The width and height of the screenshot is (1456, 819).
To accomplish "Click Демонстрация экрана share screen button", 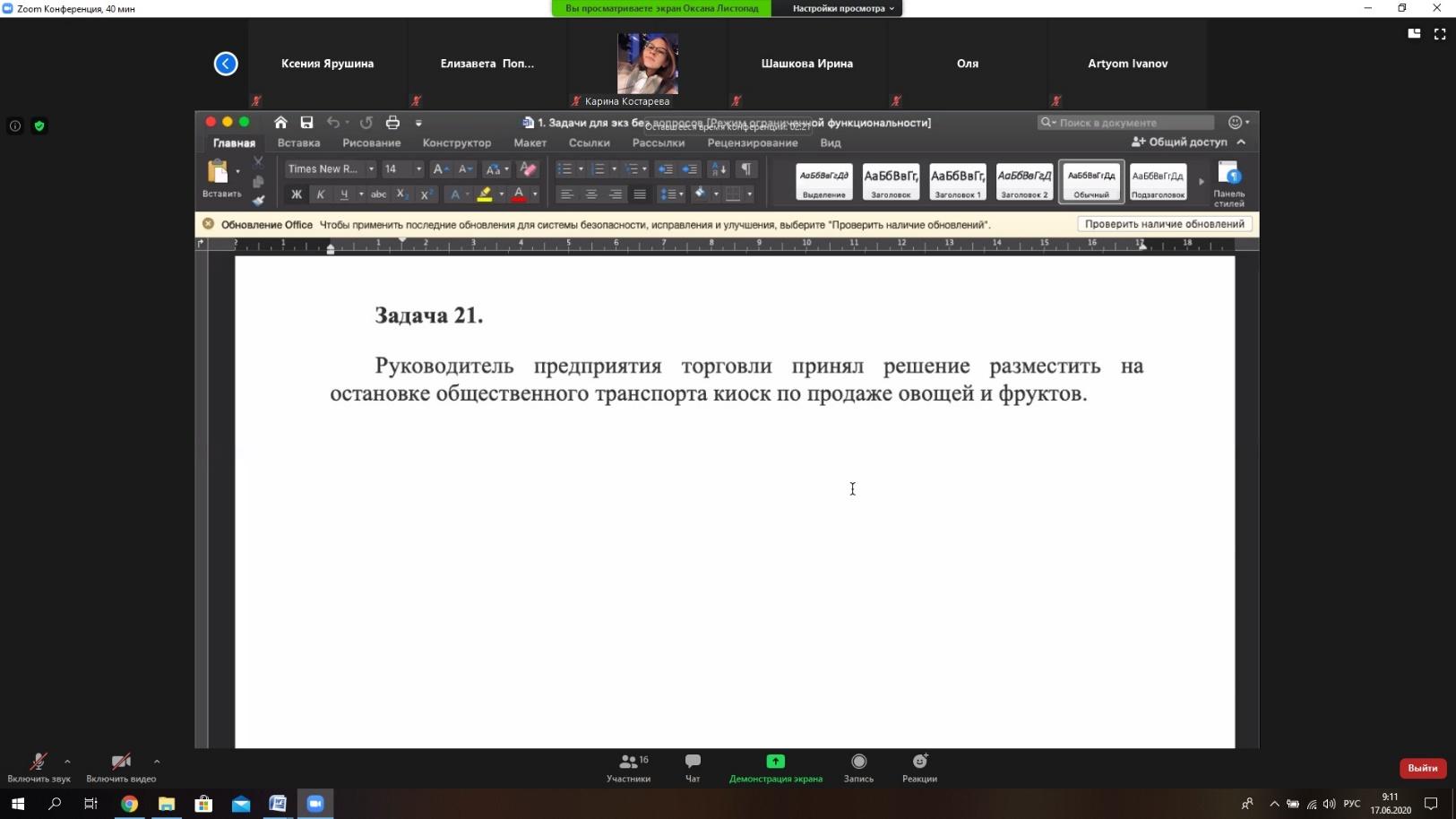I will (x=775, y=768).
